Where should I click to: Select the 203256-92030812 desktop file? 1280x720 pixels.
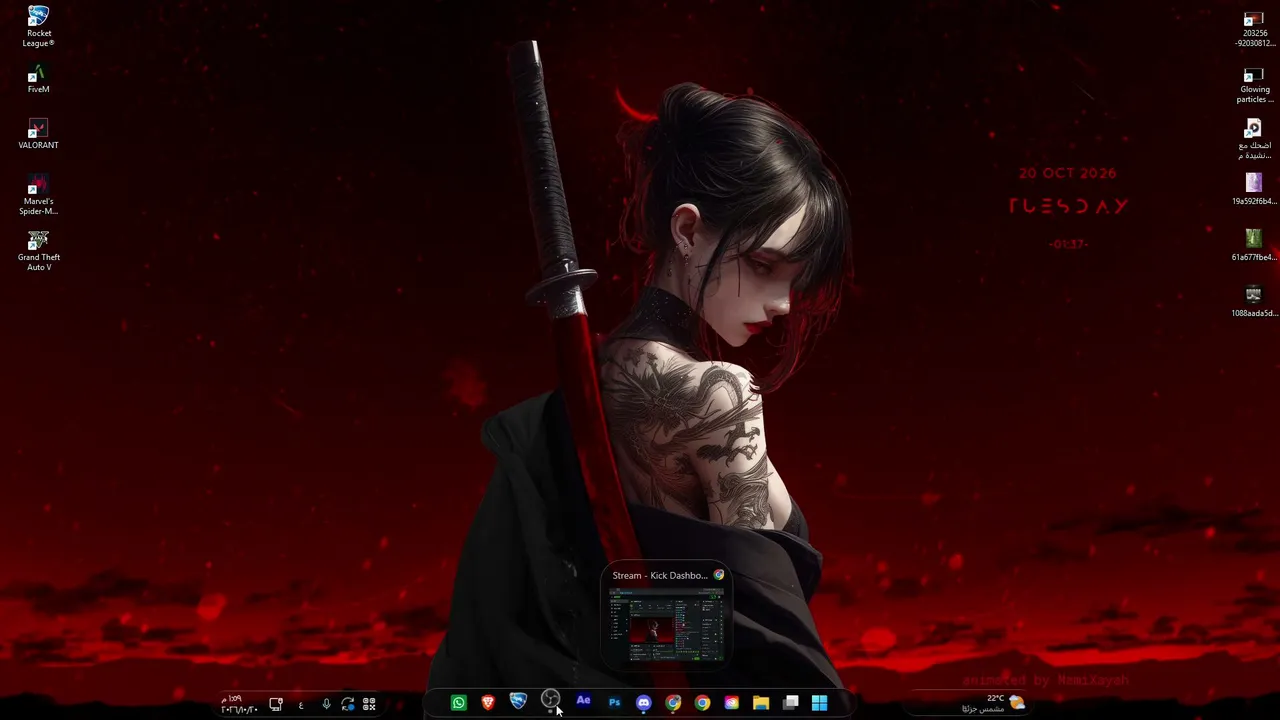(1254, 30)
